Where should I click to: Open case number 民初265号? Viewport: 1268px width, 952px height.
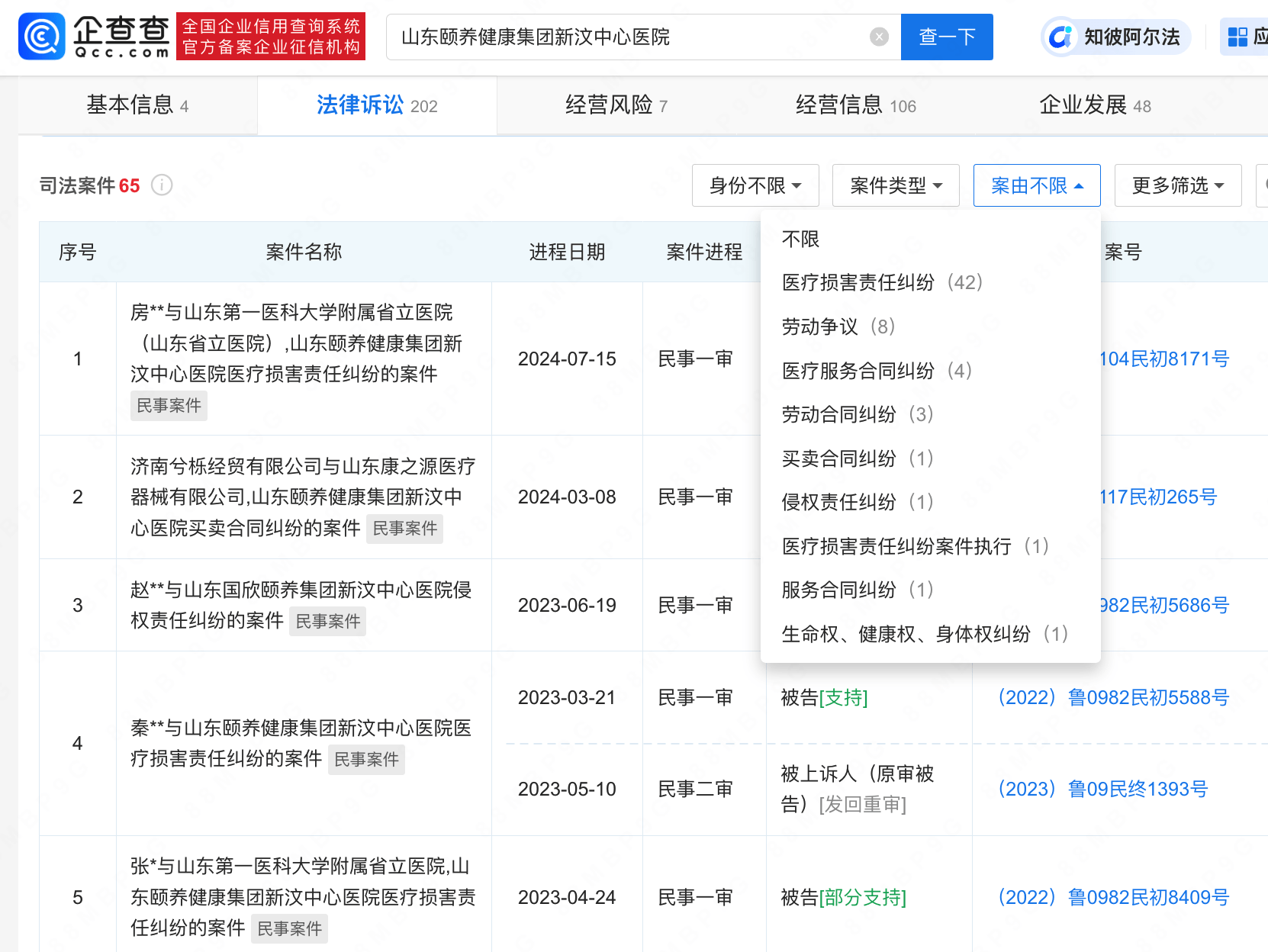tap(1159, 497)
